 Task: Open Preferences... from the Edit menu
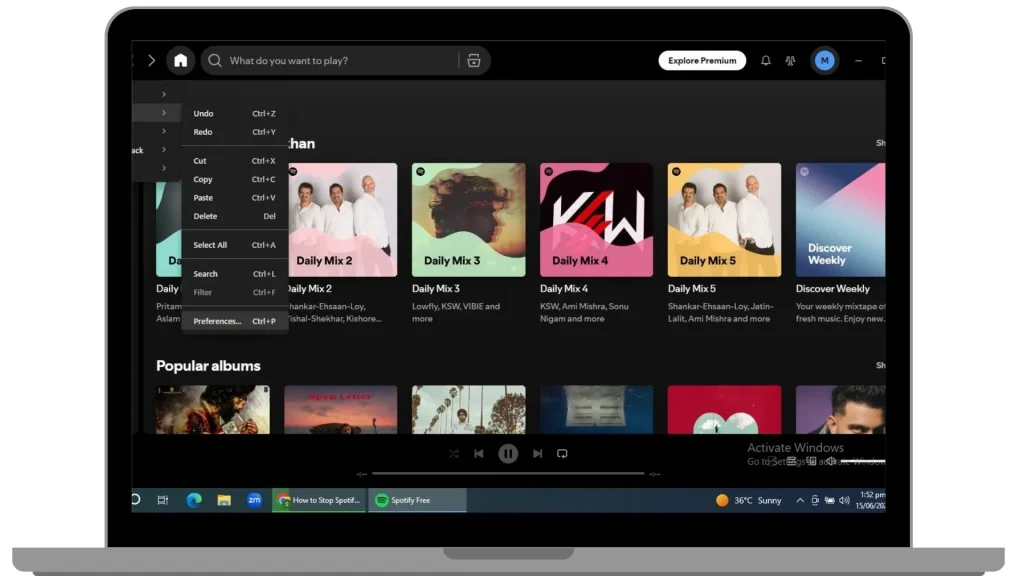[234, 321]
